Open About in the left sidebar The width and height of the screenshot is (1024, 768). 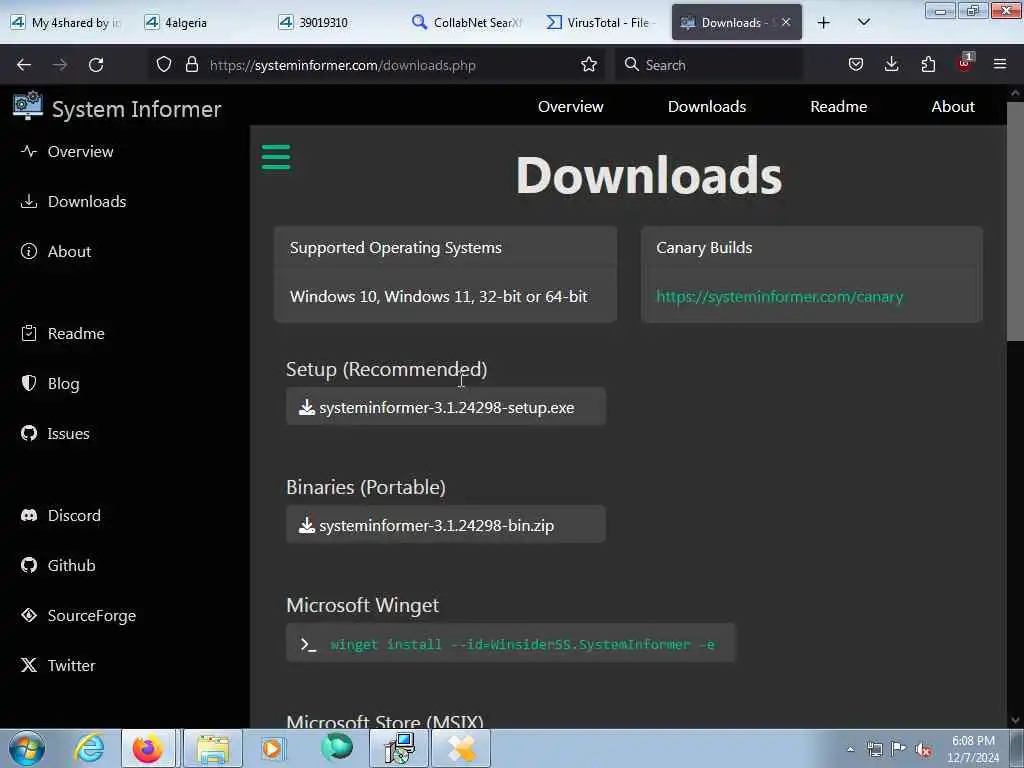click(x=56, y=251)
